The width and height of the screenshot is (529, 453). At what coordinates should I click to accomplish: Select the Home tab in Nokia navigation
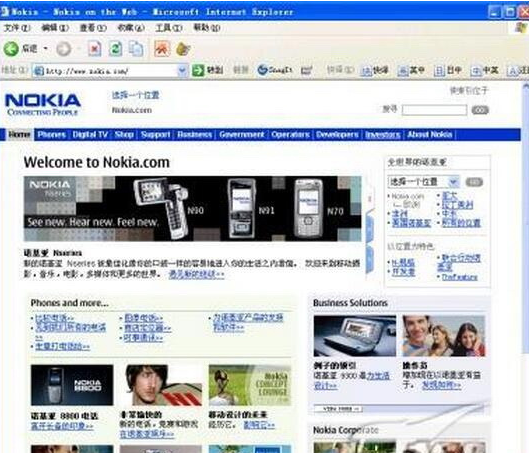pos(19,135)
